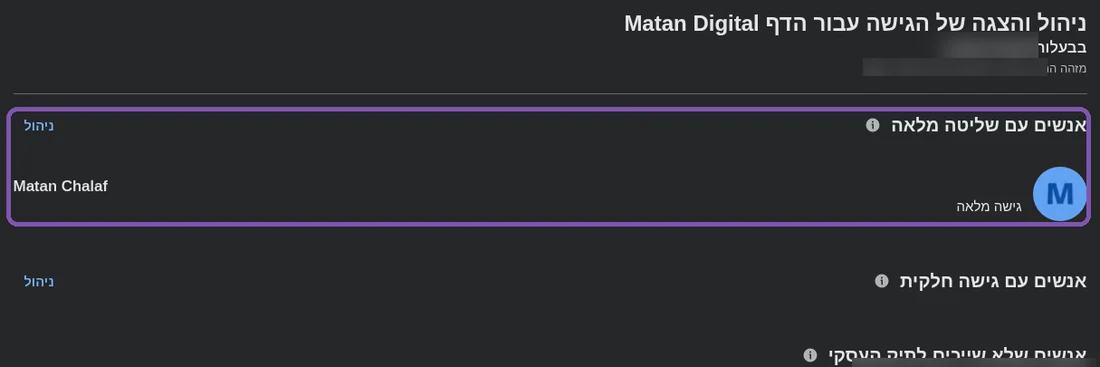The image size is (1100, 367).
Task: Click the בבעלות ownership label
Action: [x=1062, y=48]
